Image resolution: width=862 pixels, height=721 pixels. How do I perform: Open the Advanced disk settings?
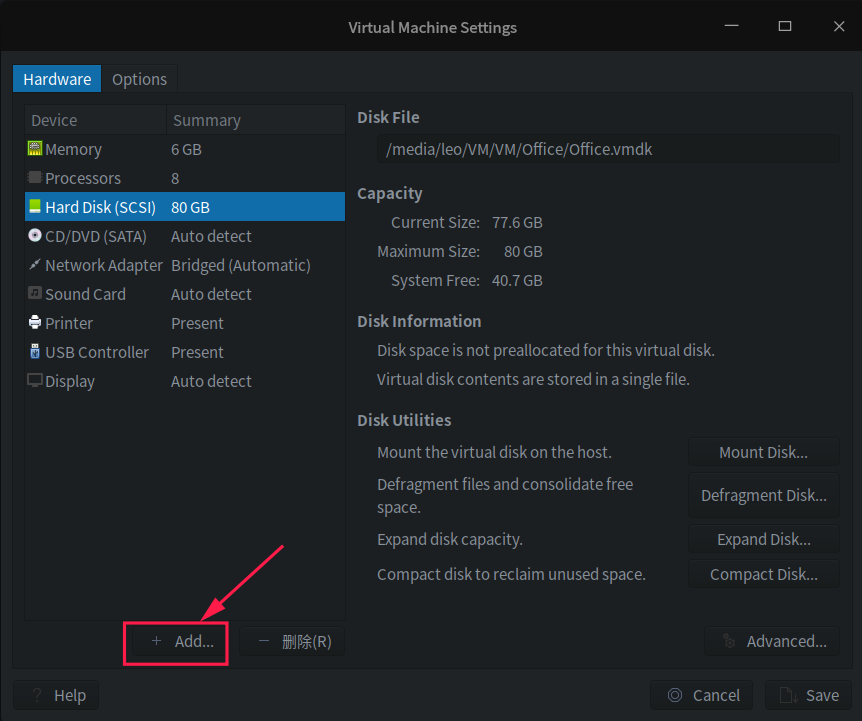click(x=771, y=641)
